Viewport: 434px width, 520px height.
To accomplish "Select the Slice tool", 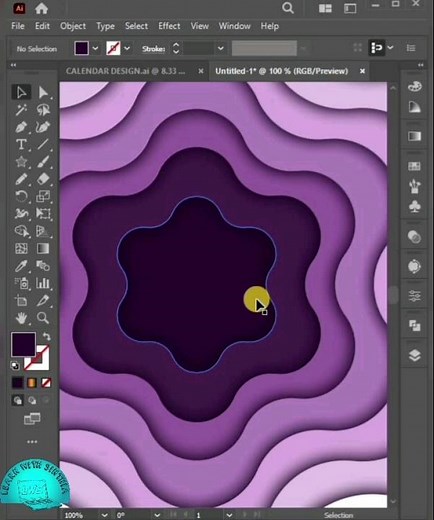I will (x=43, y=301).
